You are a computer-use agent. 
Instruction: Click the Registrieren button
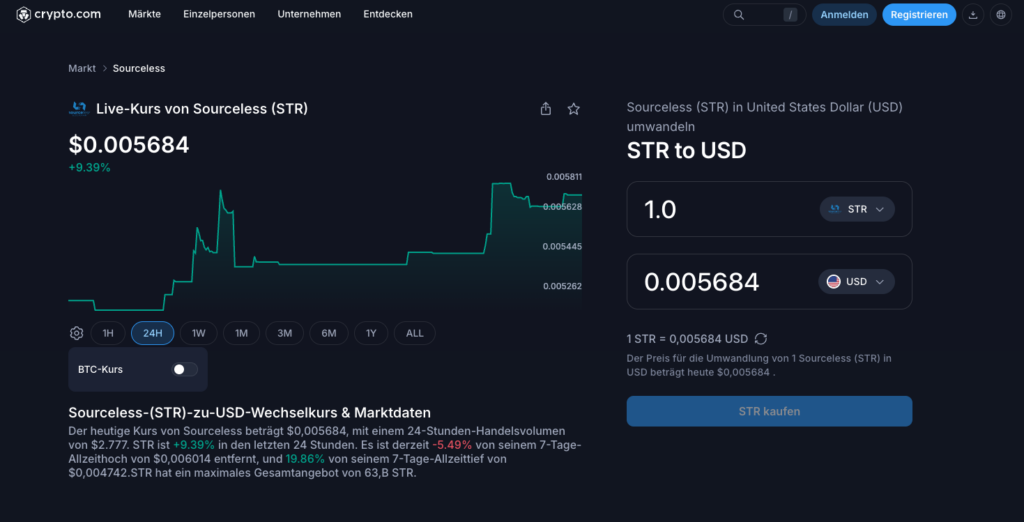coord(919,14)
